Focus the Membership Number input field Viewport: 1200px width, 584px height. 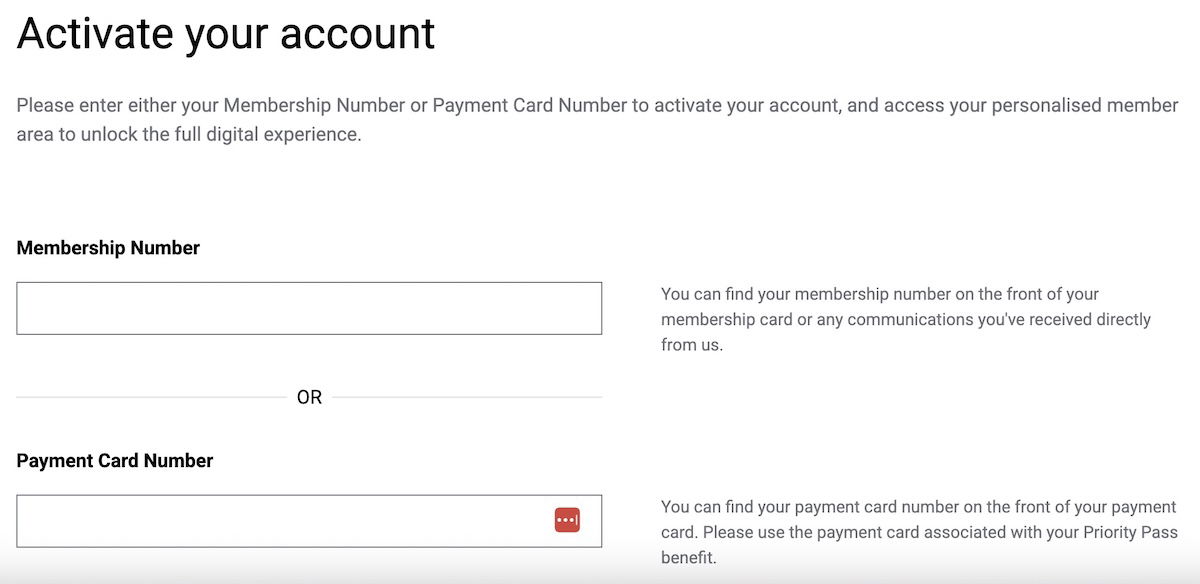[x=309, y=308]
